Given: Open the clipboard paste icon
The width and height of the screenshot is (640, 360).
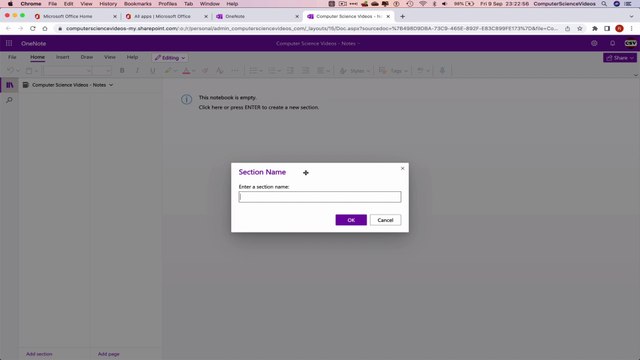Looking at the screenshot, I should point(29,71).
